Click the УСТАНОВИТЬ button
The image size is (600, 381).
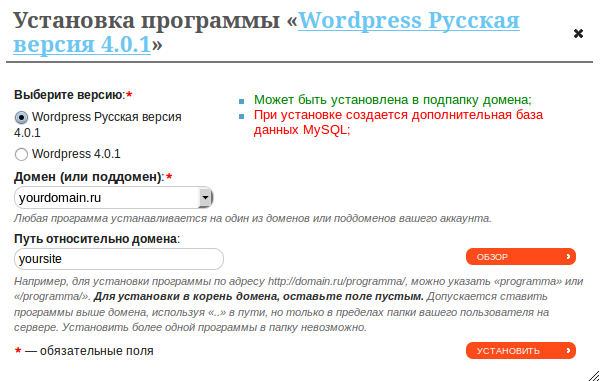click(521, 350)
